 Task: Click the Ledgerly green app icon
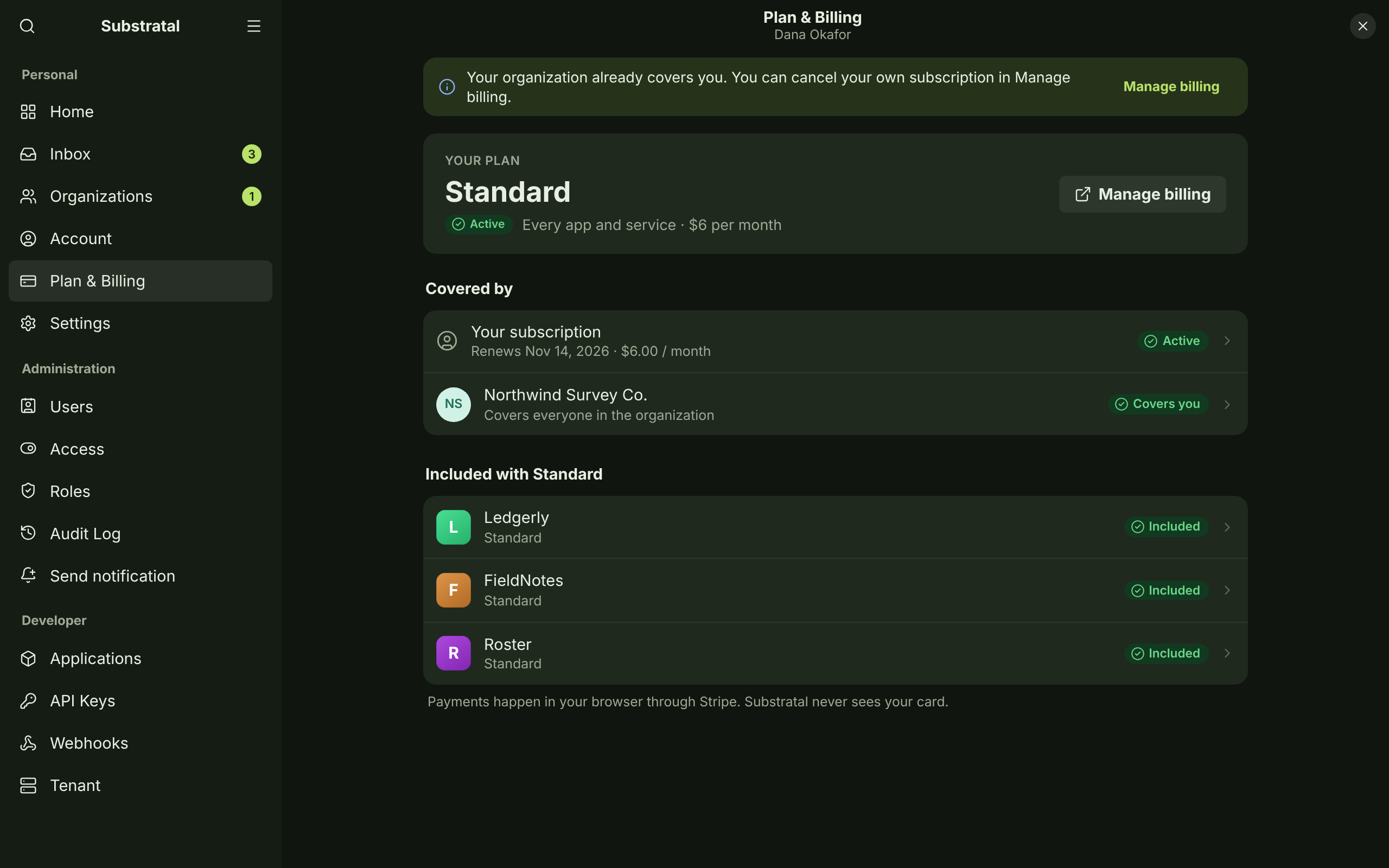coord(454,527)
